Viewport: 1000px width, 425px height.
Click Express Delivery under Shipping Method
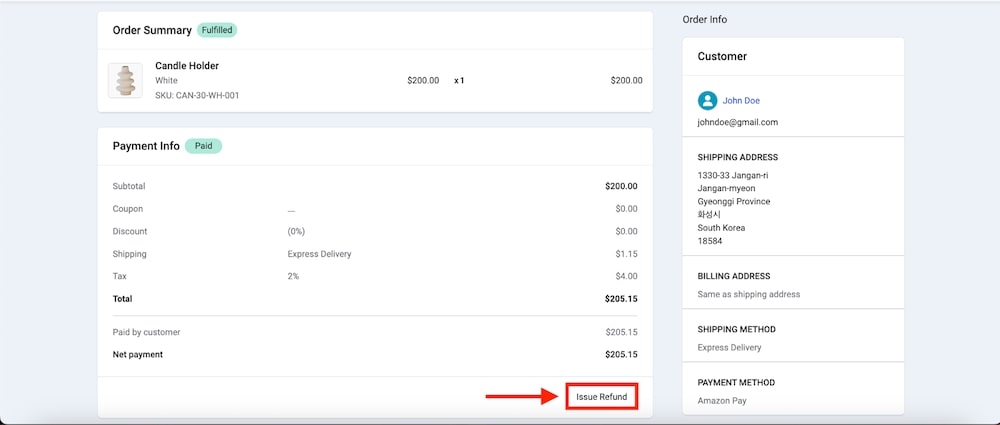[729, 348]
